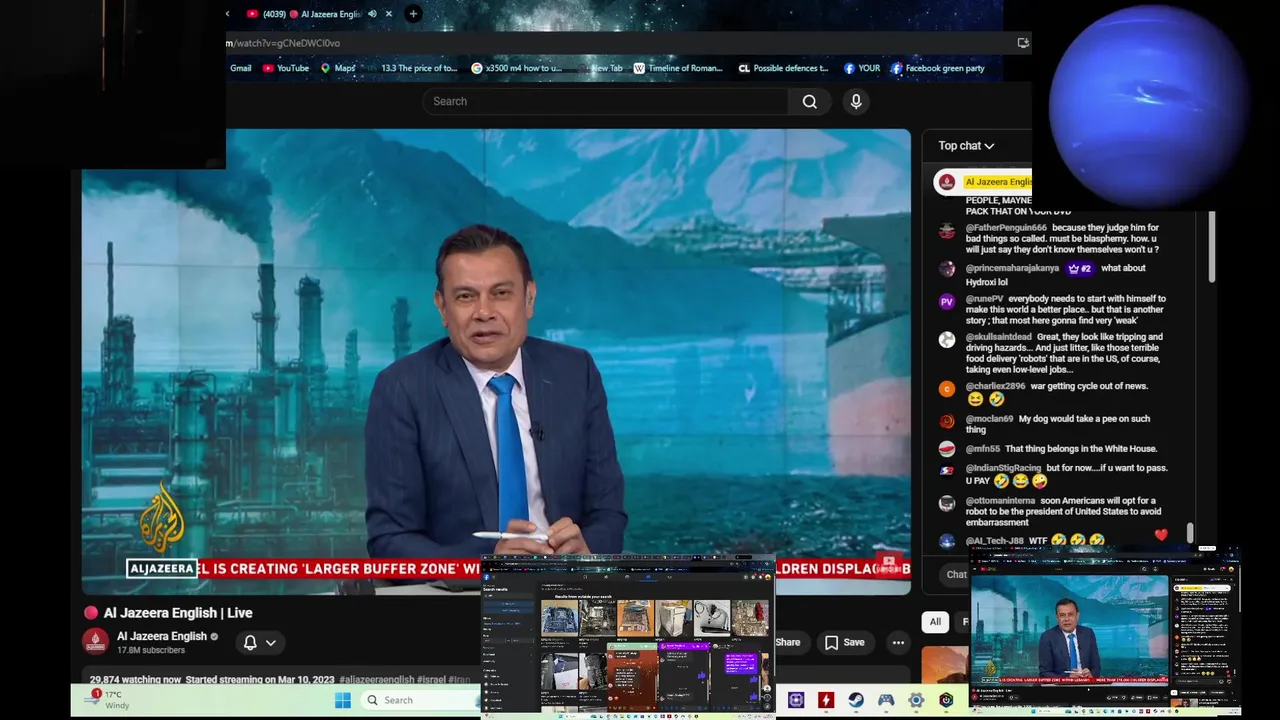Open the Windows Start menu
1280x720 pixels.
(x=342, y=700)
